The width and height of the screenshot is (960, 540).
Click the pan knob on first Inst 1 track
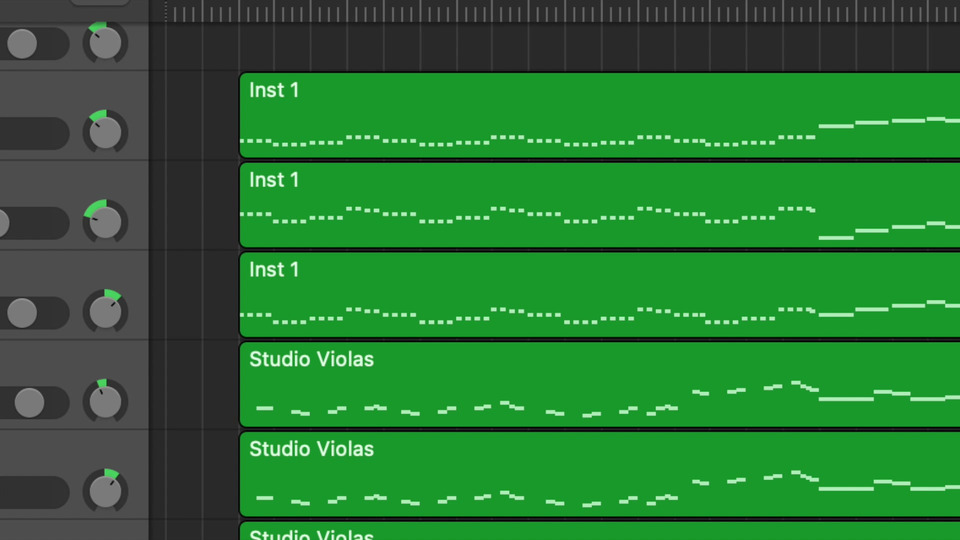tap(105, 132)
